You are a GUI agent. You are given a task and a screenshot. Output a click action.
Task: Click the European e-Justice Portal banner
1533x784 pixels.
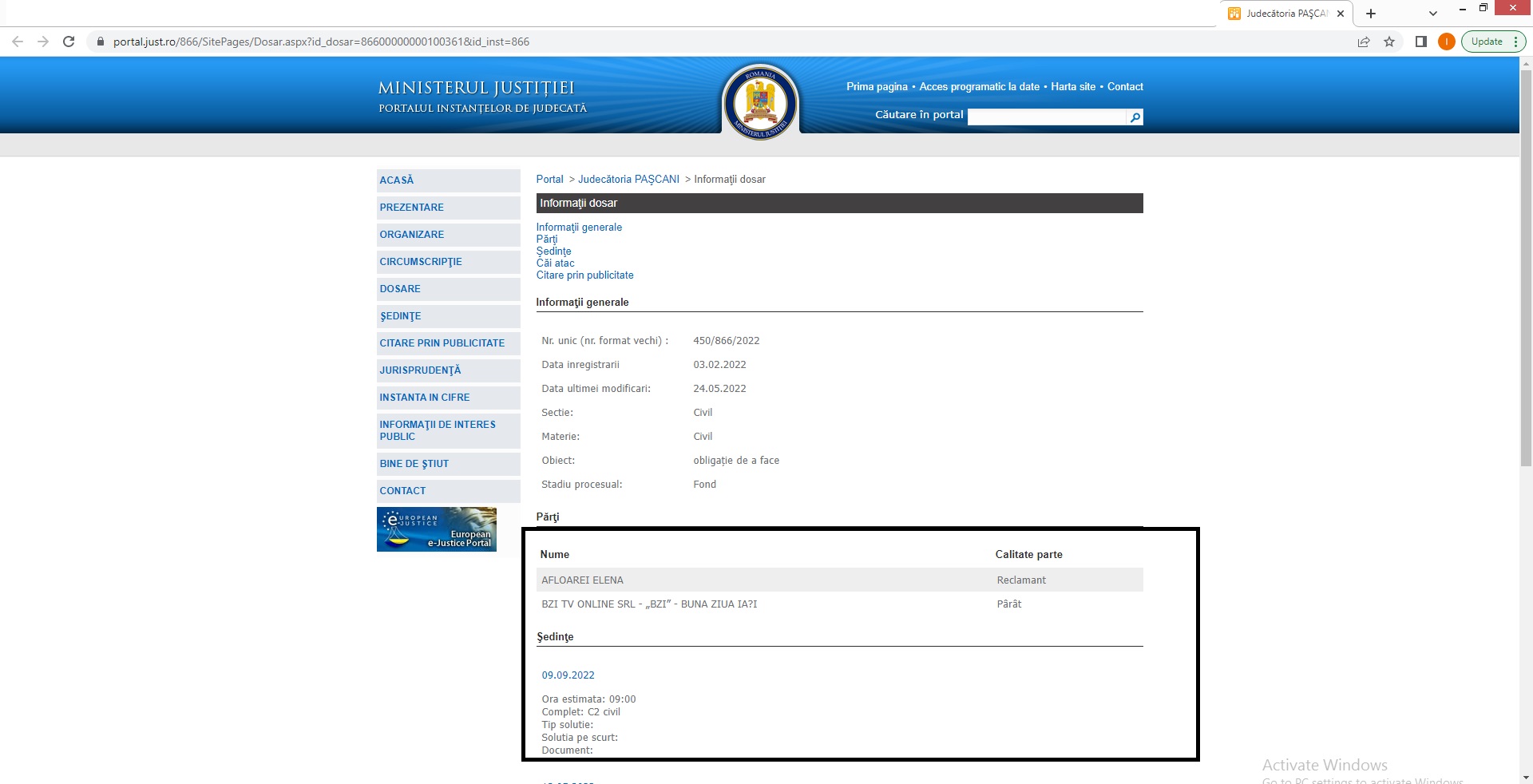437,529
